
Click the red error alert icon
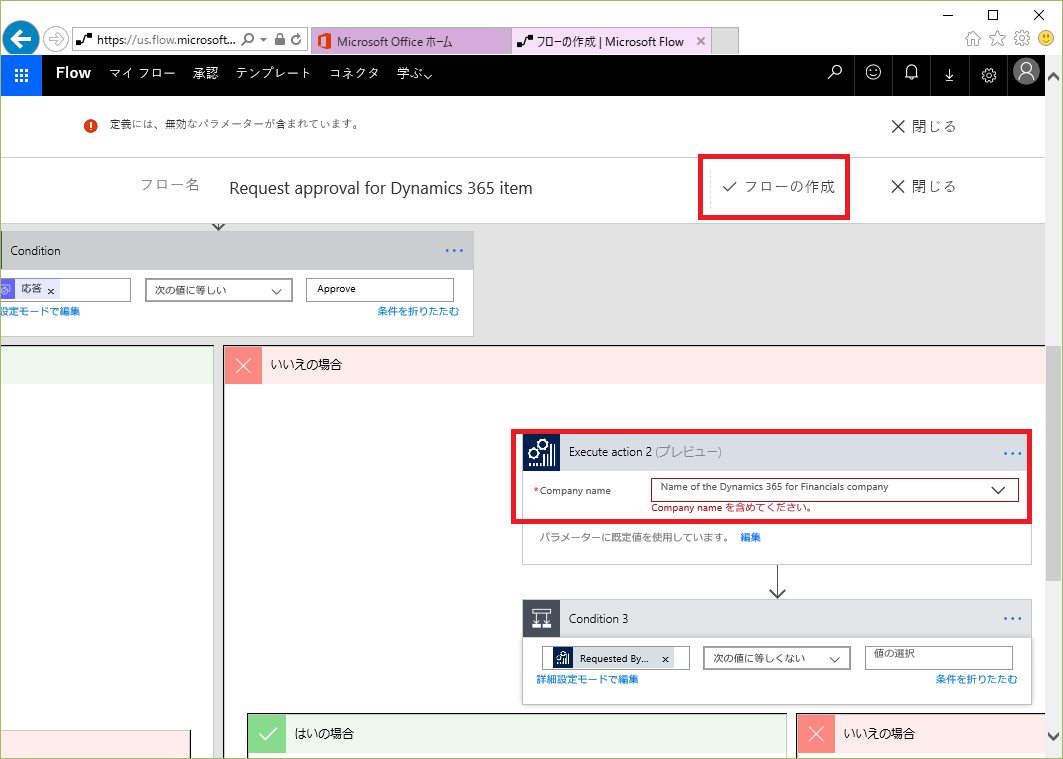[91, 126]
